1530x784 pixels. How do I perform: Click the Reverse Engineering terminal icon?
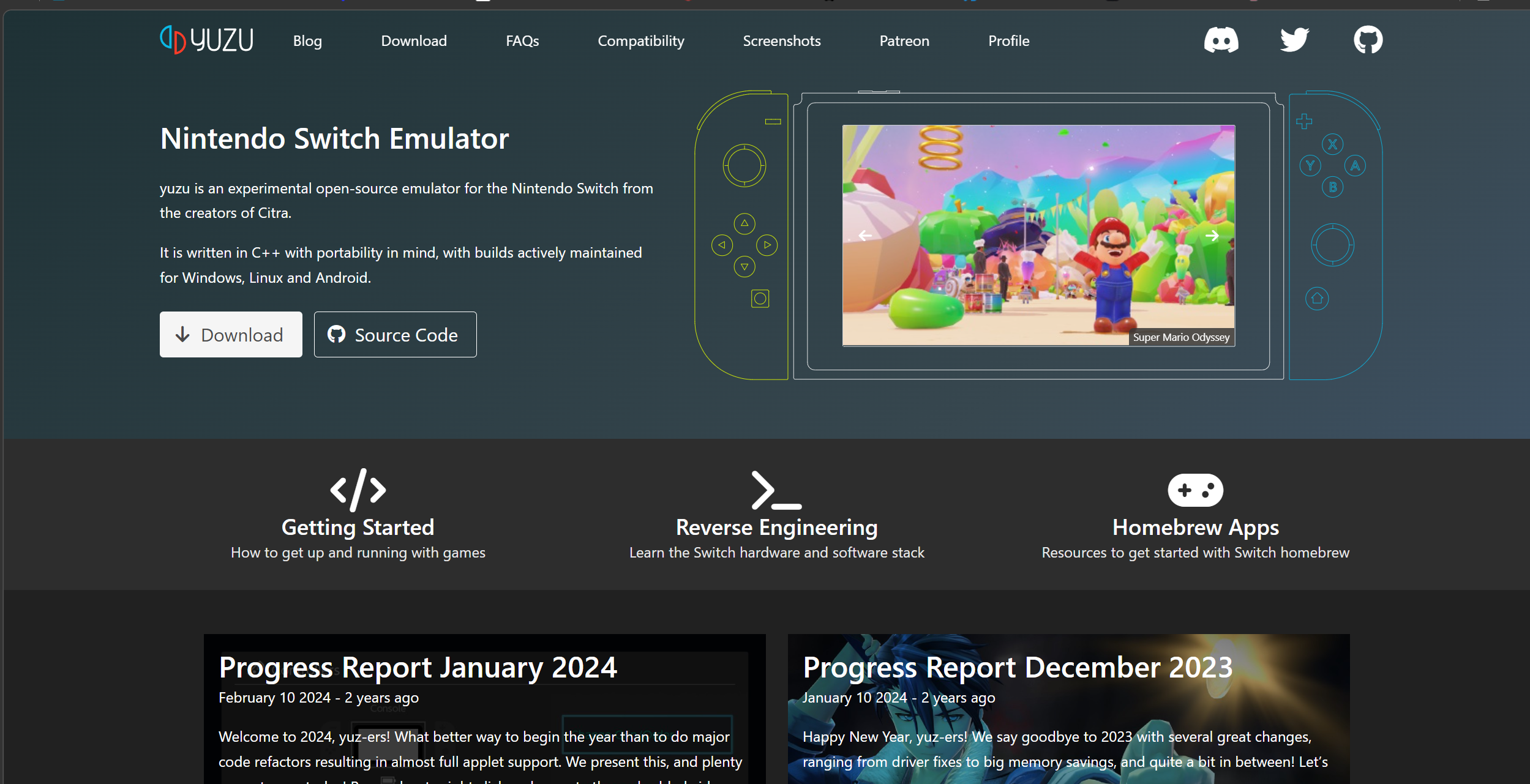tap(776, 490)
